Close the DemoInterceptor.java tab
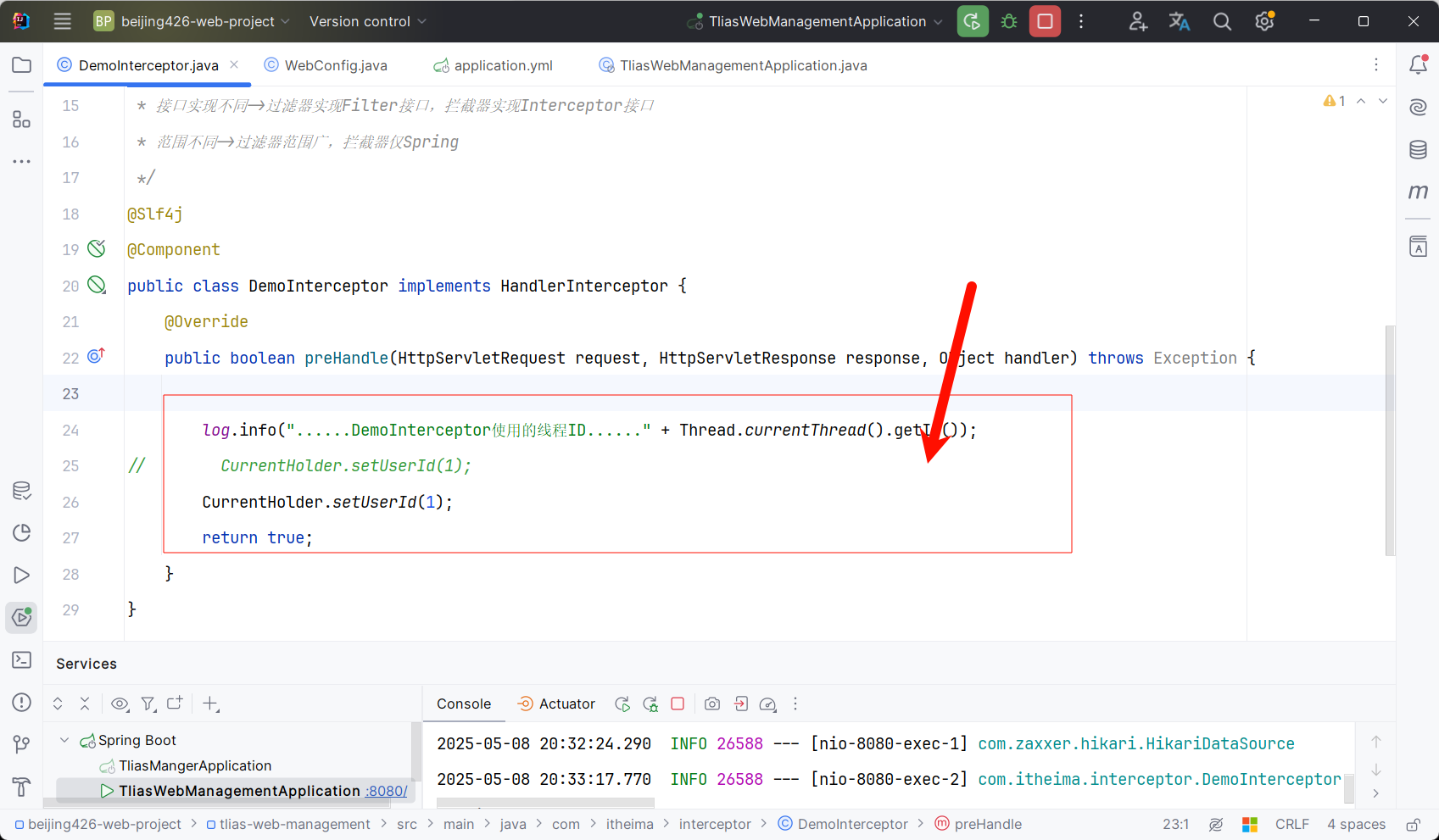1439x840 pixels. (x=234, y=64)
